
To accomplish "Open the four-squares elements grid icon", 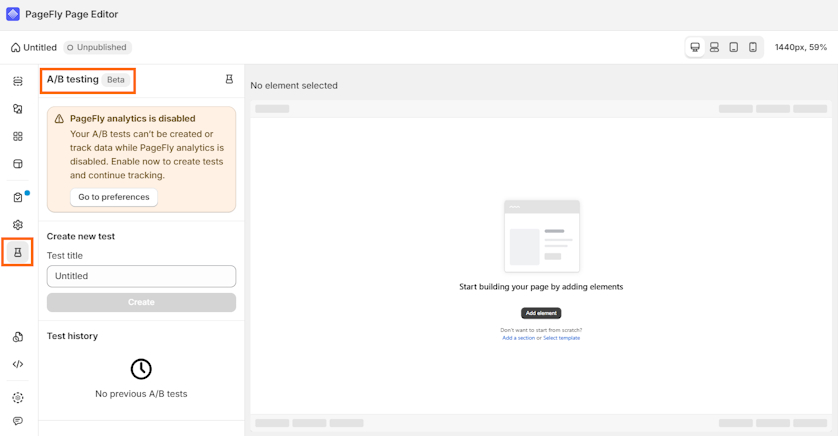I will tap(18, 137).
